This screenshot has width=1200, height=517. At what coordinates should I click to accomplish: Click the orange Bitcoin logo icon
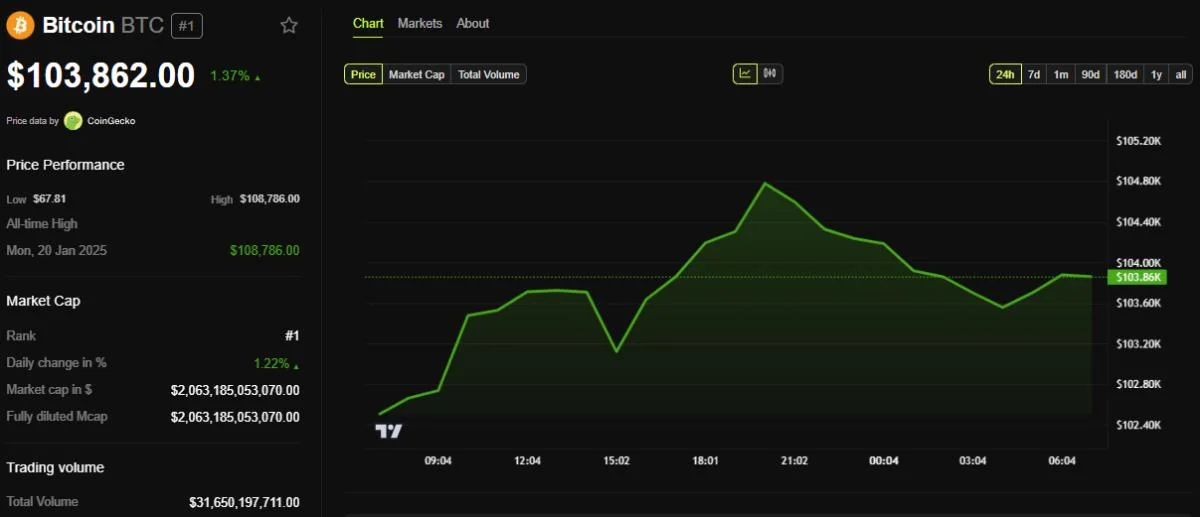(20, 26)
